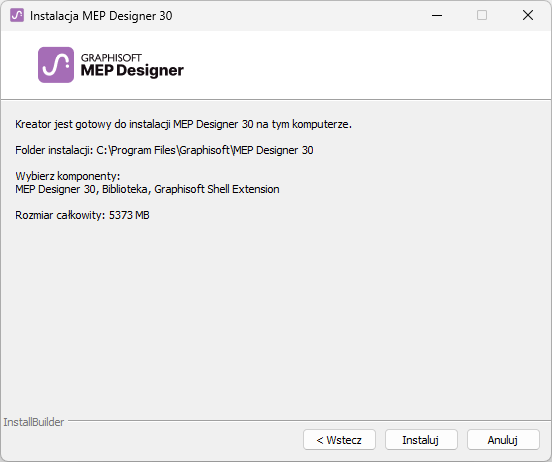Click the GRAPHISOFT MEP Designer wordmark

pyautogui.click(x=132, y=65)
